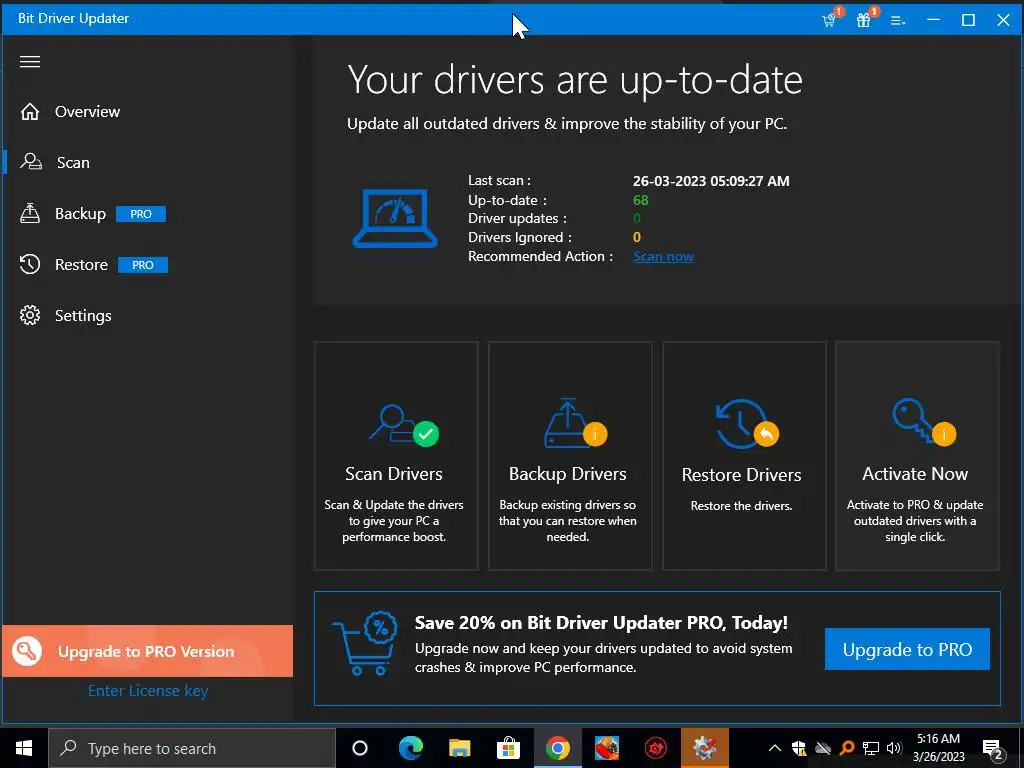Screen dimensions: 1024x768
Task: Open the Activate Now card
Action: click(918, 456)
